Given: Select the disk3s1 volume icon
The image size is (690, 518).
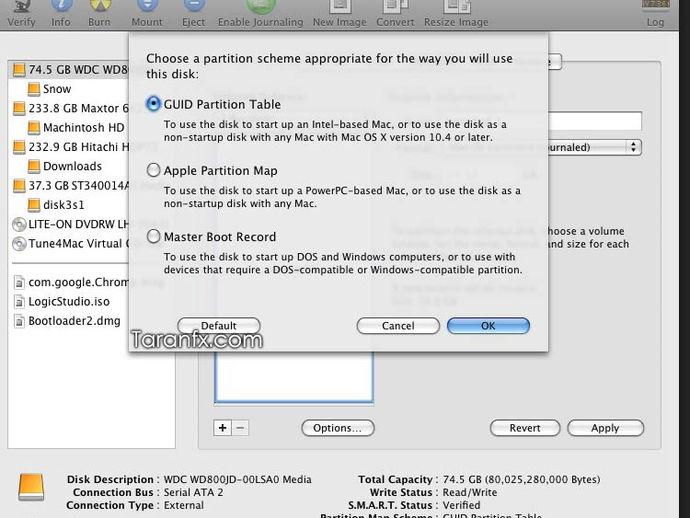Looking at the screenshot, I should [x=33, y=205].
